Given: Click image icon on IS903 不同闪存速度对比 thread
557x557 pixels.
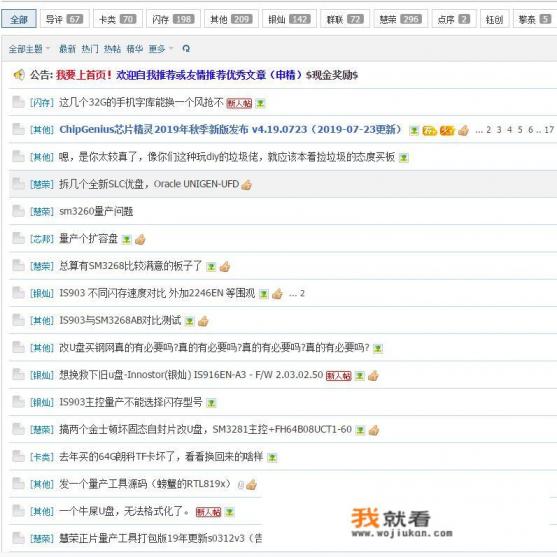Looking at the screenshot, I should pos(264,294).
